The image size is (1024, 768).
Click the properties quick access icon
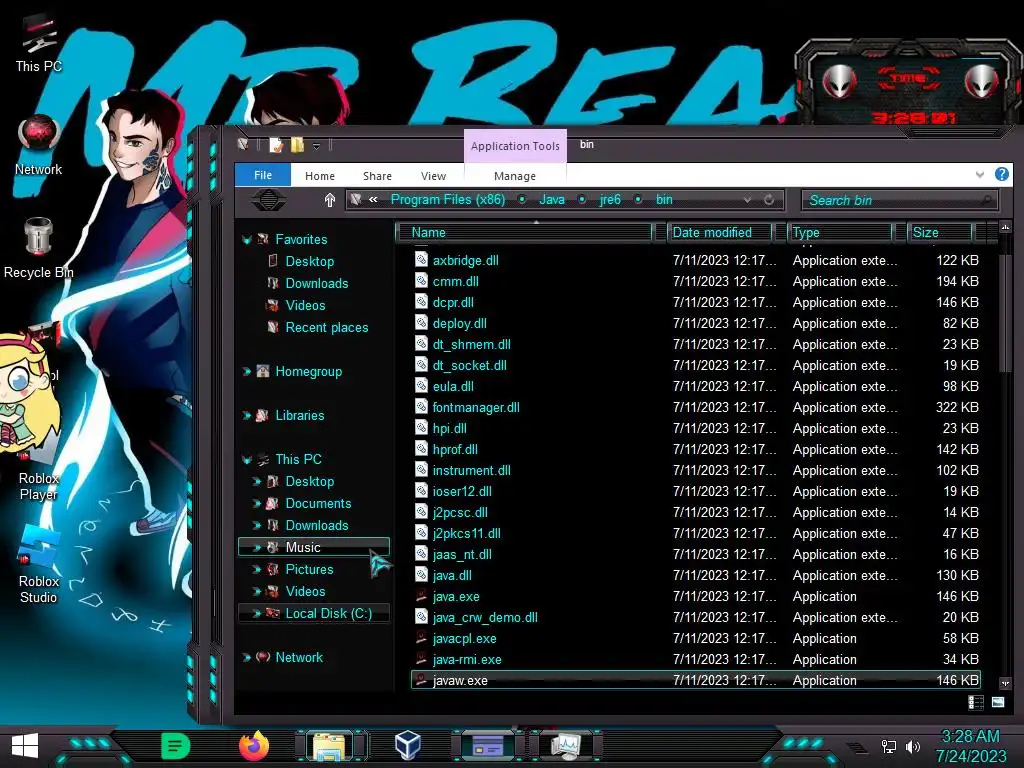click(x=276, y=144)
